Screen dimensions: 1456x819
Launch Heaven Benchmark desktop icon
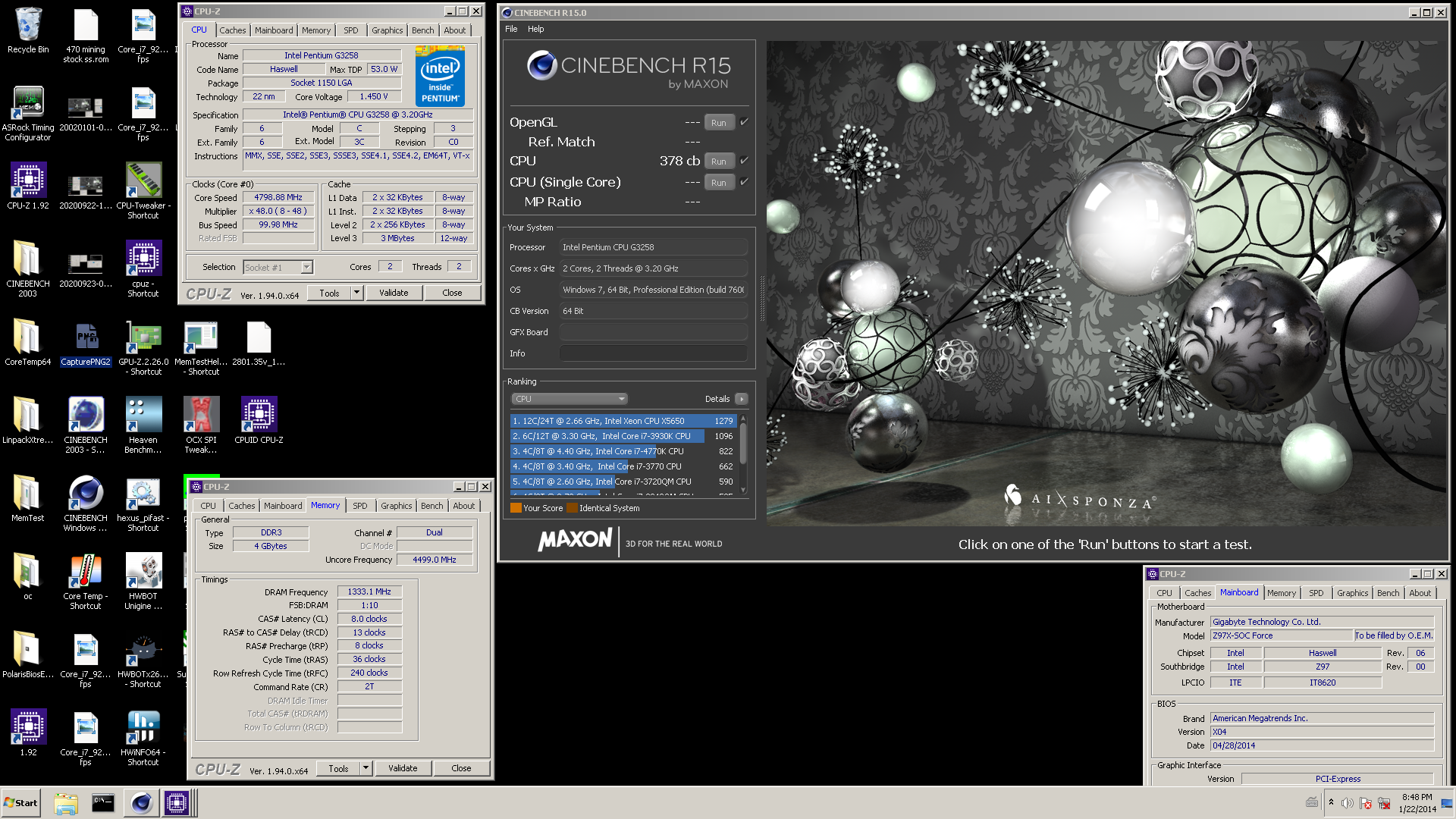143,425
